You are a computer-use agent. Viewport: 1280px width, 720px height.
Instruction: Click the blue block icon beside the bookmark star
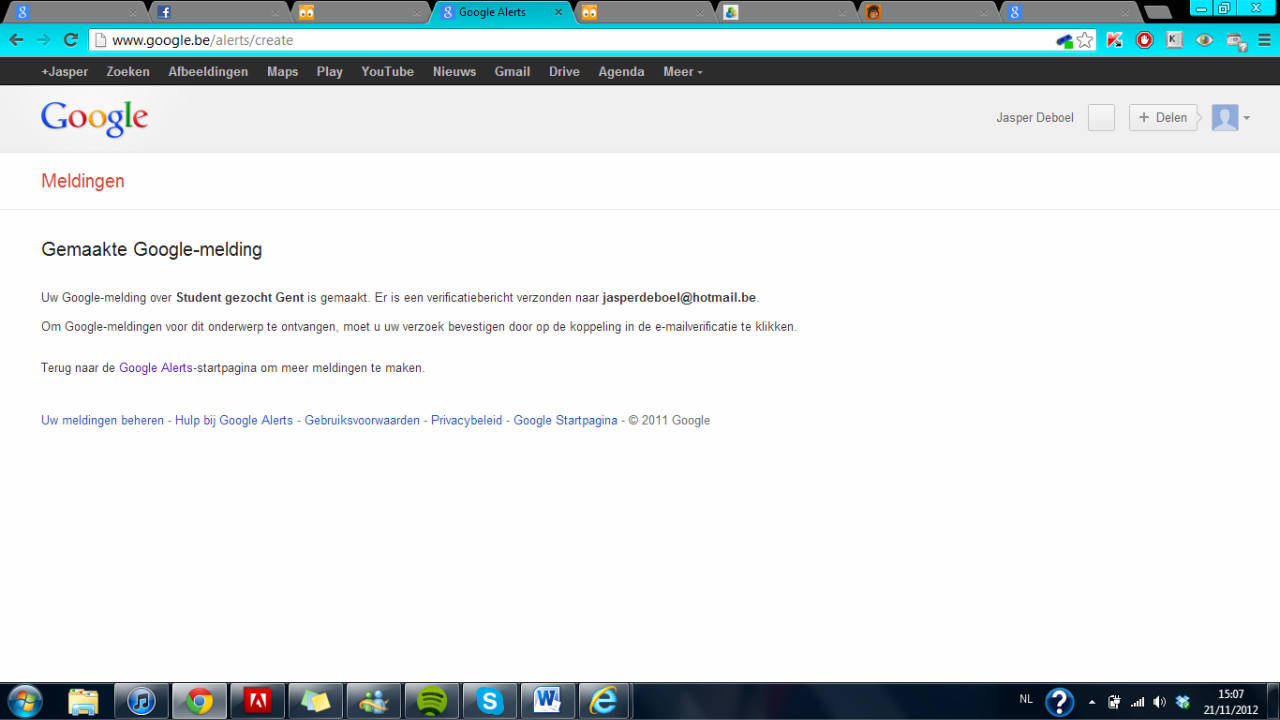point(1064,41)
